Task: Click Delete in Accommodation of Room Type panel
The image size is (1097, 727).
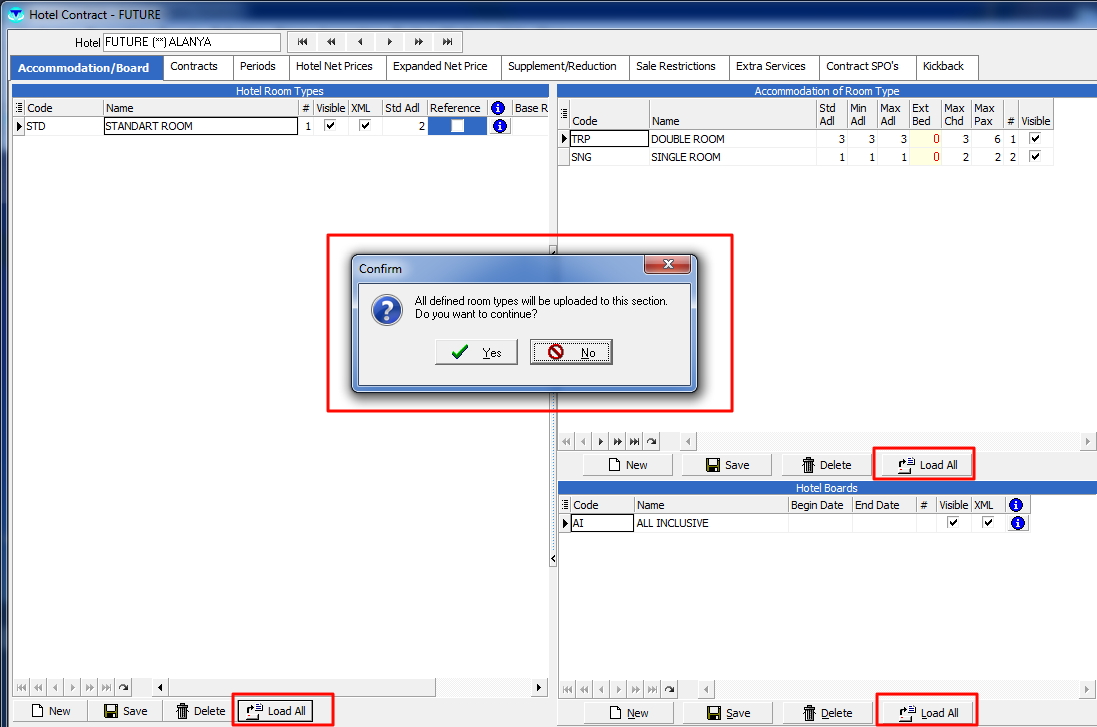Action: [x=825, y=465]
